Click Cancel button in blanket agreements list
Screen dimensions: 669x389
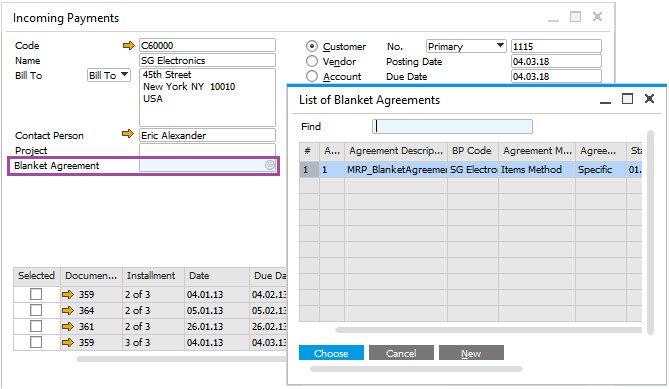(x=401, y=353)
